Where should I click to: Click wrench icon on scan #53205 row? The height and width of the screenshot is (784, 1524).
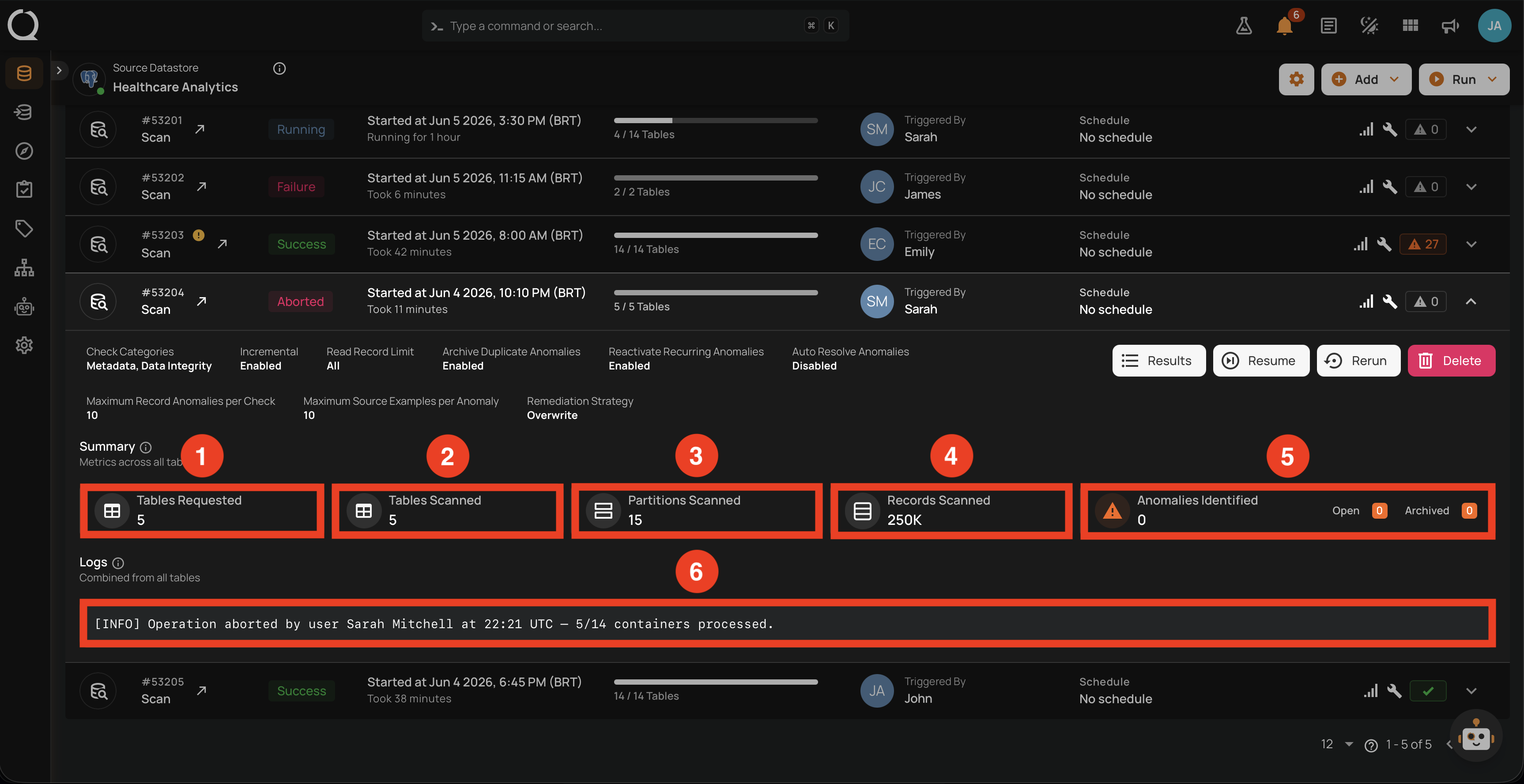1394,690
